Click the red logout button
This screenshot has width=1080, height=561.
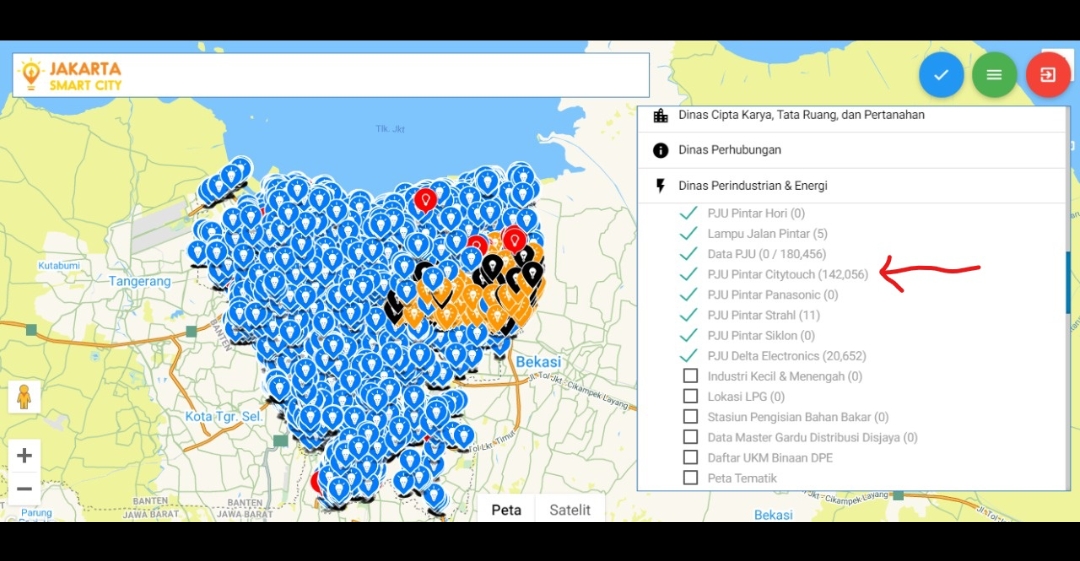point(1047,75)
